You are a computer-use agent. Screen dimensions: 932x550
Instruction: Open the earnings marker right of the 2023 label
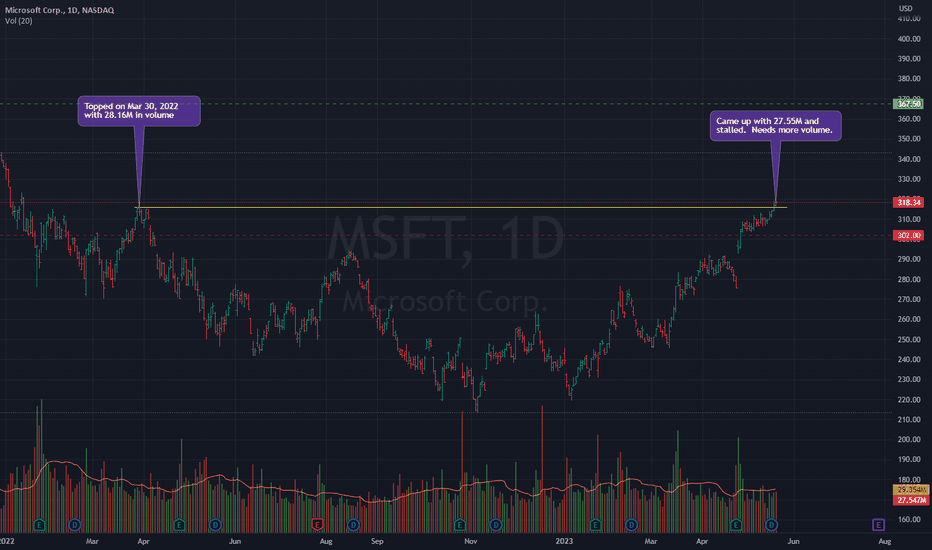coord(596,524)
